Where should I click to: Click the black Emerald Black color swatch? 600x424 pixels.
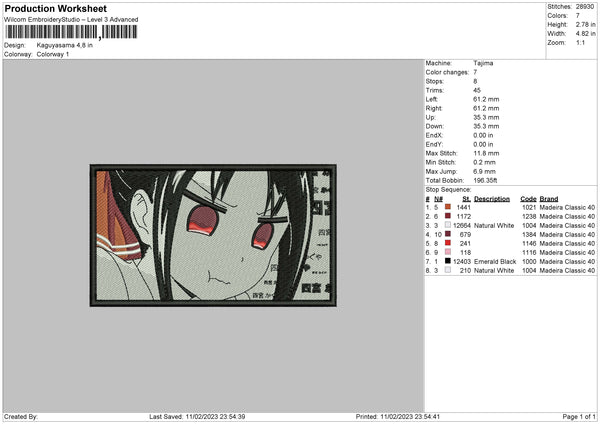click(x=448, y=261)
